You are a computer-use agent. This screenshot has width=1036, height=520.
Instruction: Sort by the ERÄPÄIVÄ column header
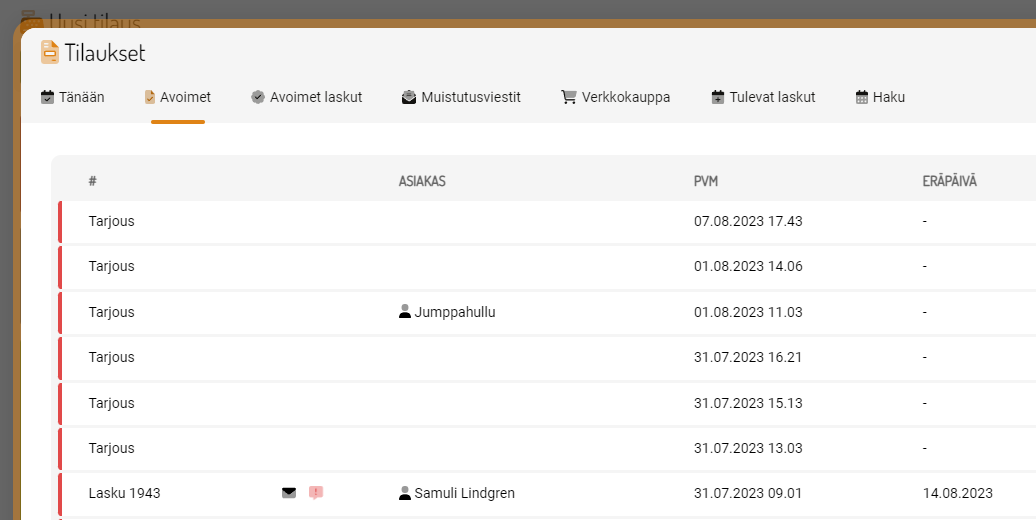tap(949, 181)
